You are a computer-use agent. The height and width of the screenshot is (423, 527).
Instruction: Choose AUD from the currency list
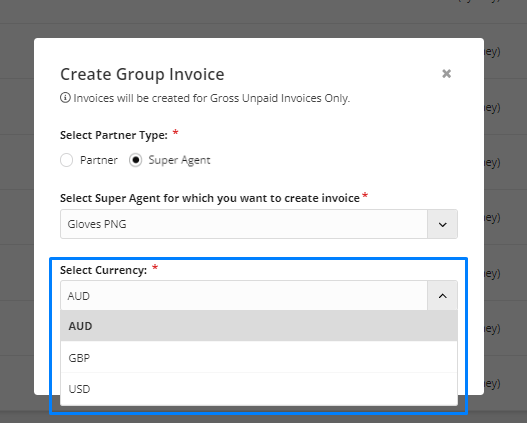point(259,326)
